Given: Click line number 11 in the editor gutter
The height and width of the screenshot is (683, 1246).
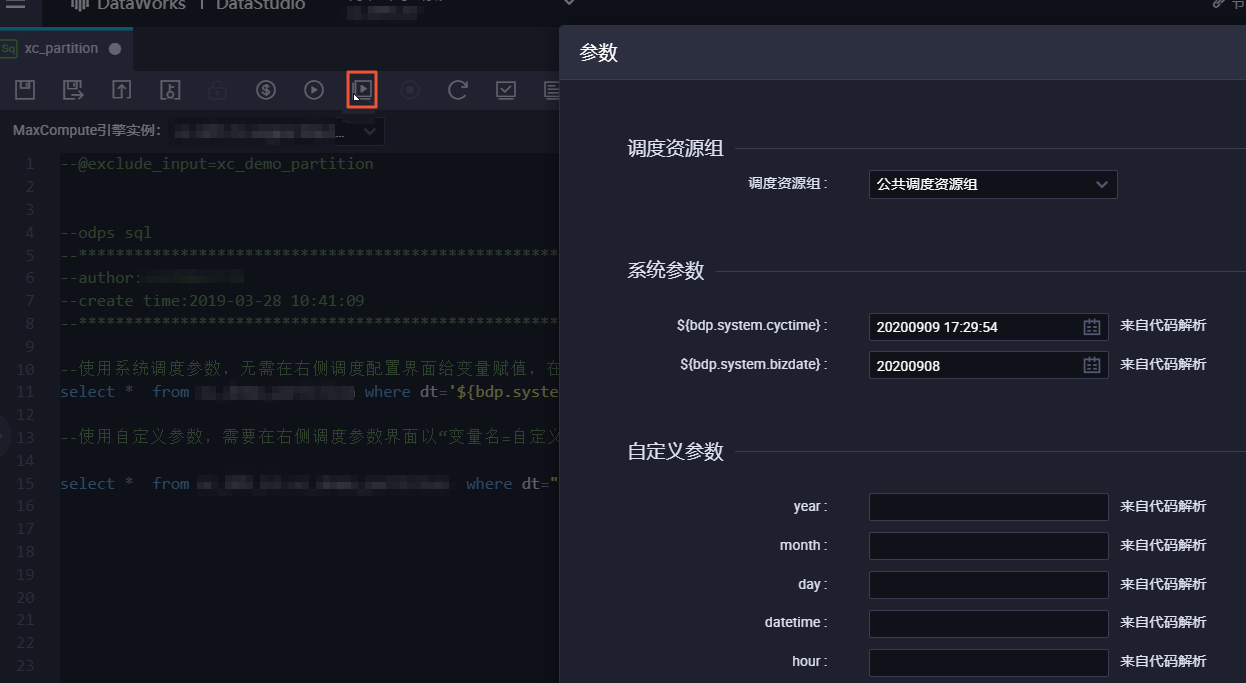Looking at the screenshot, I should [x=26, y=392].
